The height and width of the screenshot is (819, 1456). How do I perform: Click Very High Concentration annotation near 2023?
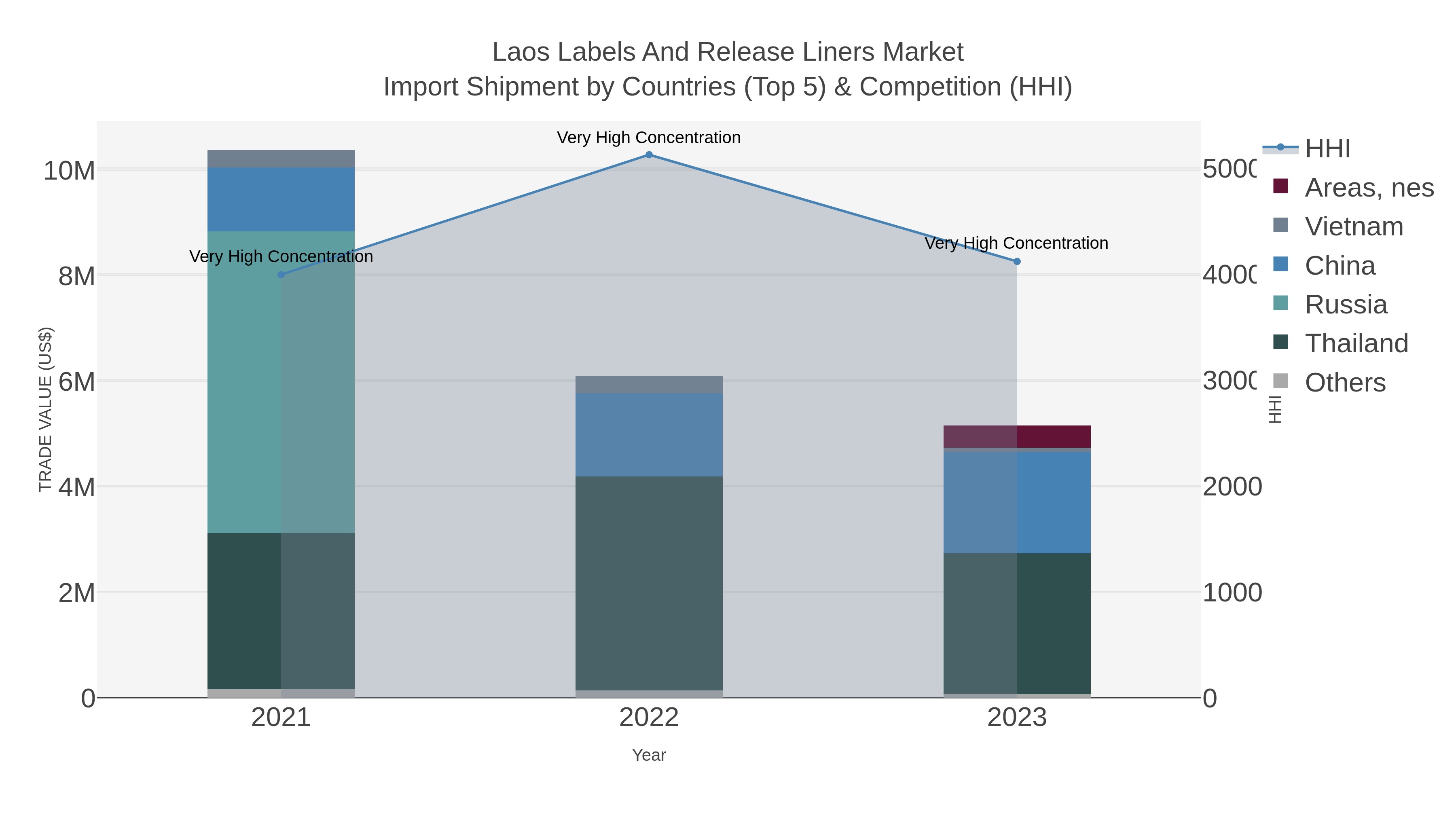1016,243
